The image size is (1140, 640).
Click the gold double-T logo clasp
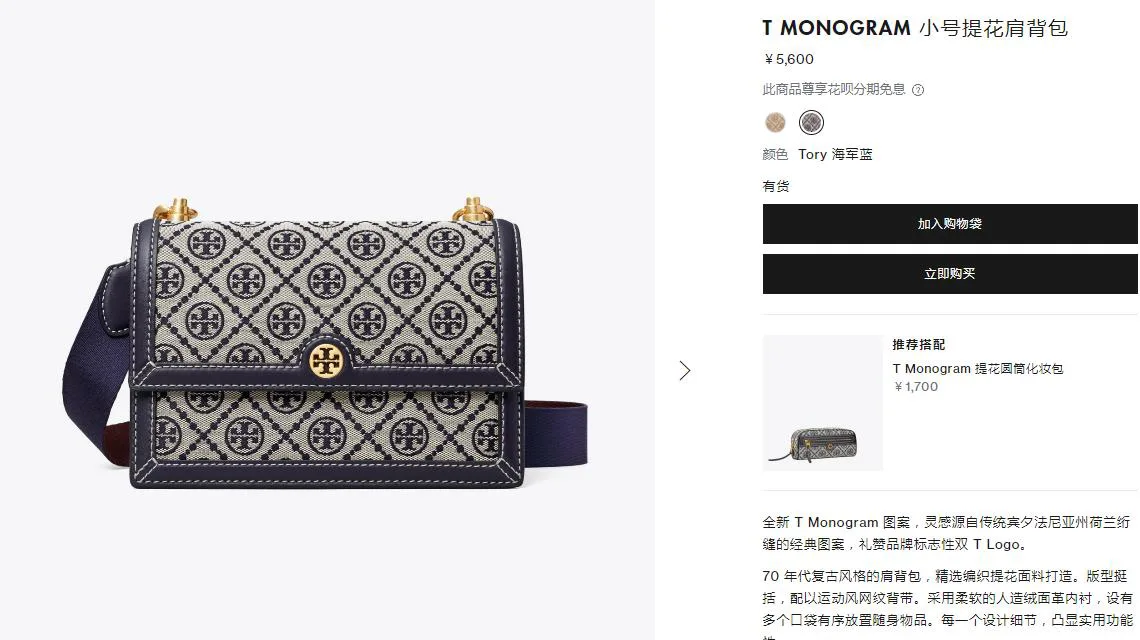point(326,361)
